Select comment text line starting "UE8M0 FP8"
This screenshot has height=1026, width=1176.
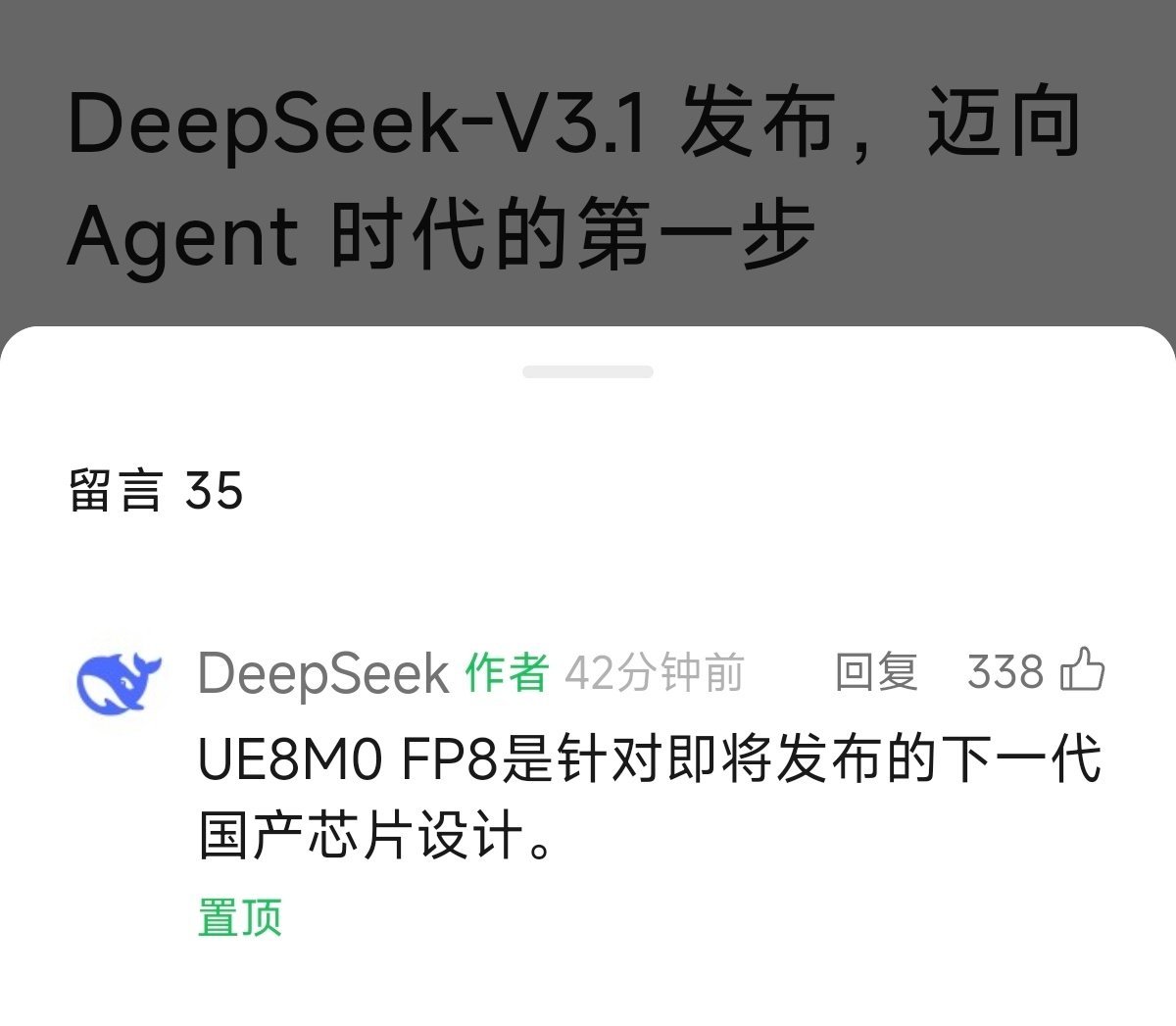pos(650,759)
